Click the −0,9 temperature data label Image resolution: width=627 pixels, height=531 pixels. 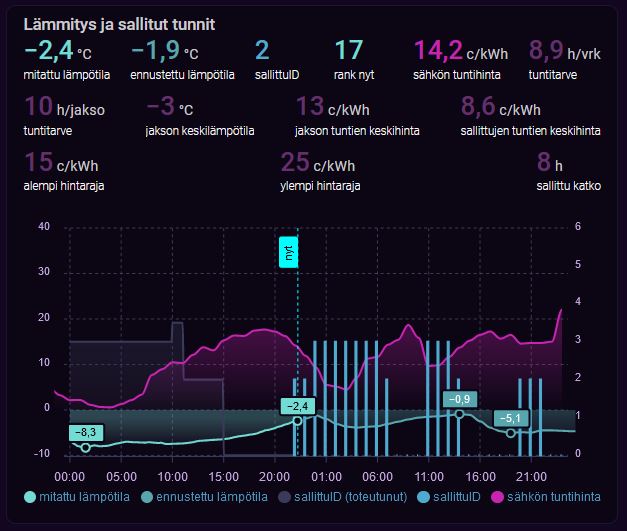459,399
